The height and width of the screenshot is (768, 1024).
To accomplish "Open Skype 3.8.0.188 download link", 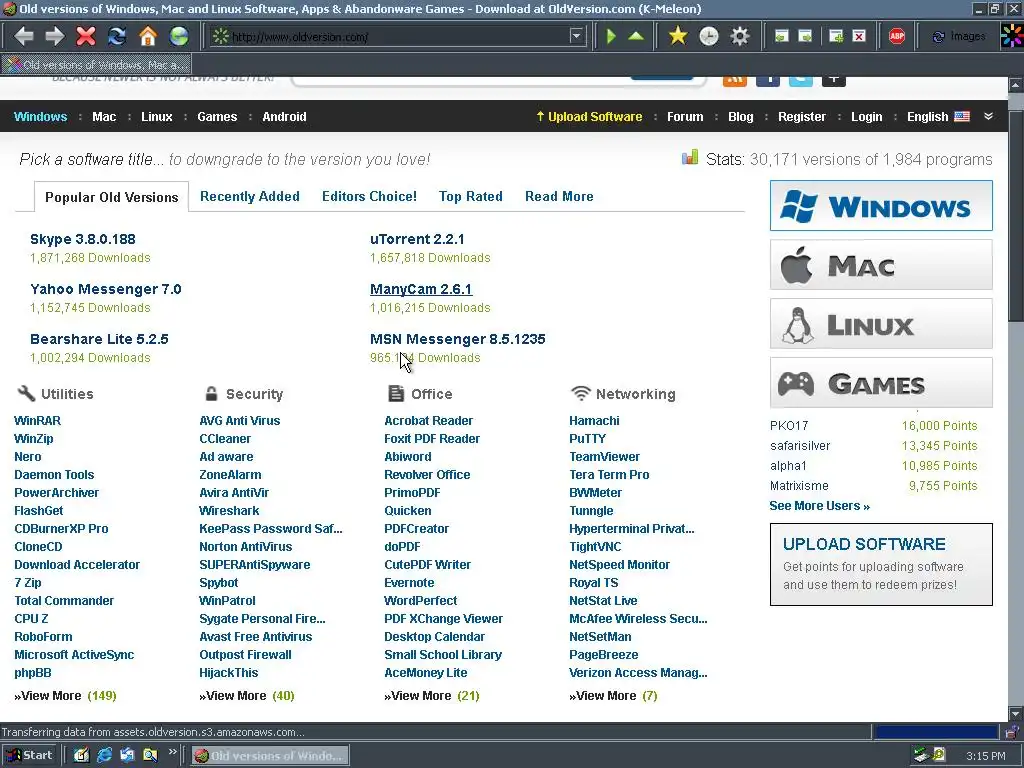I will 82,239.
